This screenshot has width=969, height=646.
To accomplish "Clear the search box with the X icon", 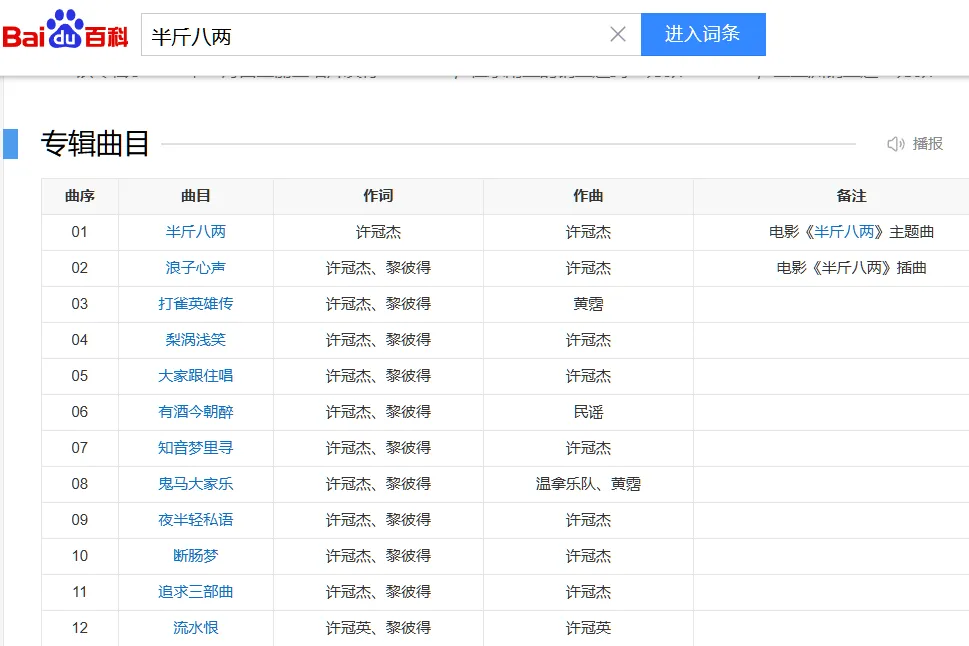I will click(x=618, y=34).
